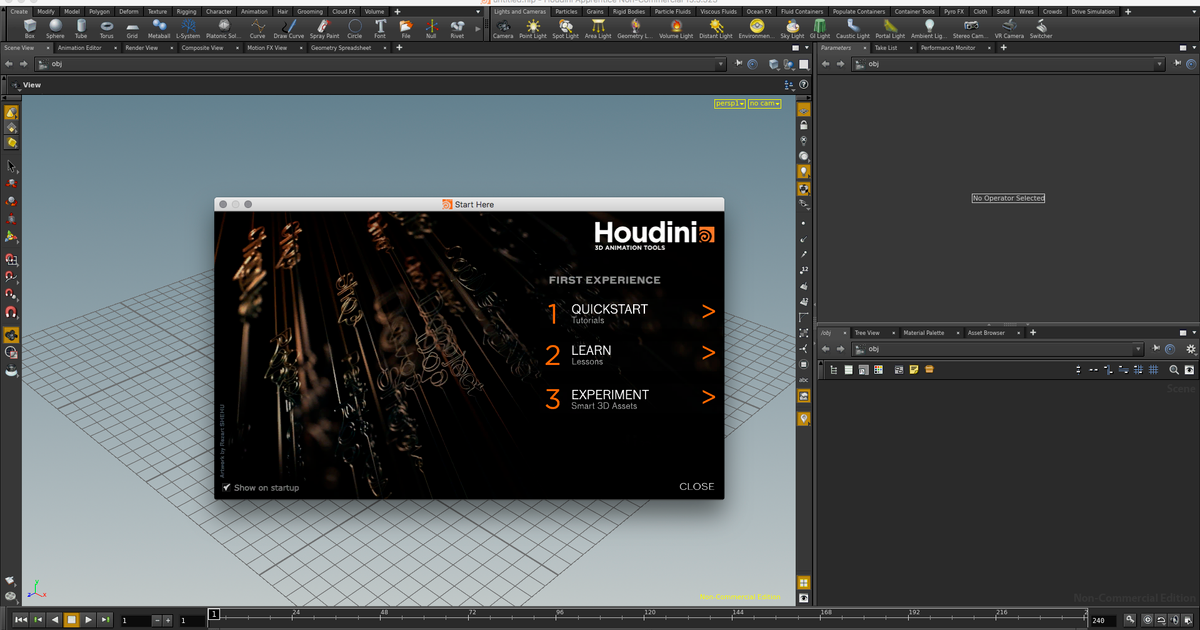Viewport: 1200px width, 630px height.
Task: Click the Switcher shelf tool
Action: pos(1041,28)
